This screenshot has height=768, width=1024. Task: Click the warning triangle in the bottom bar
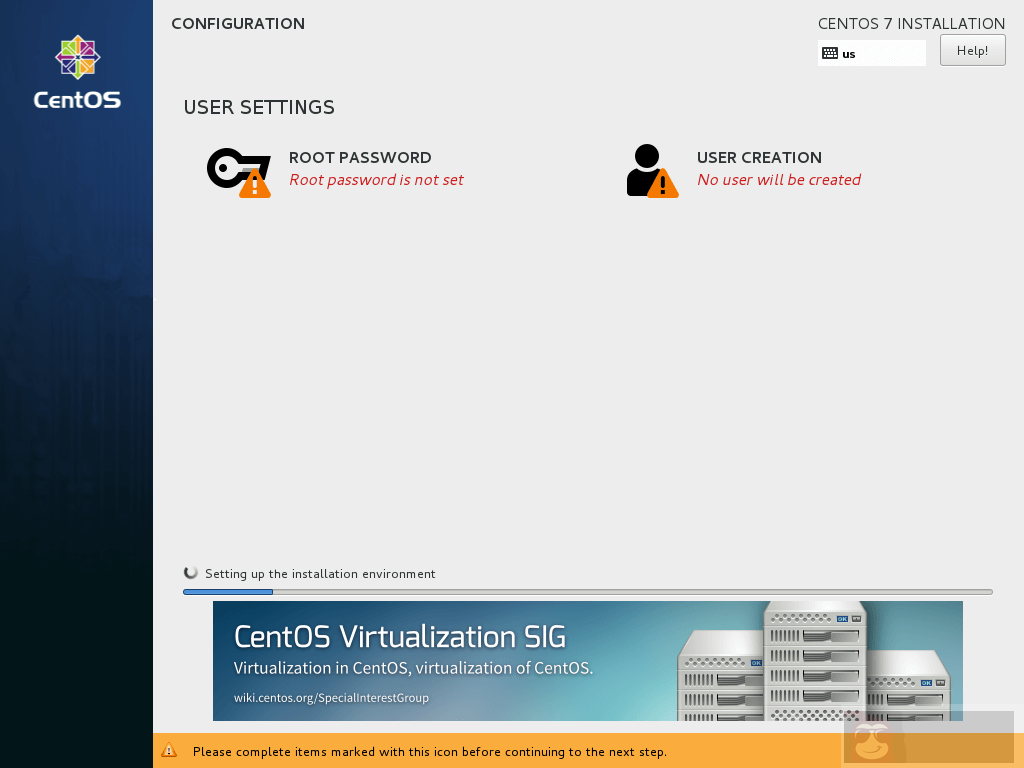pyautogui.click(x=169, y=751)
